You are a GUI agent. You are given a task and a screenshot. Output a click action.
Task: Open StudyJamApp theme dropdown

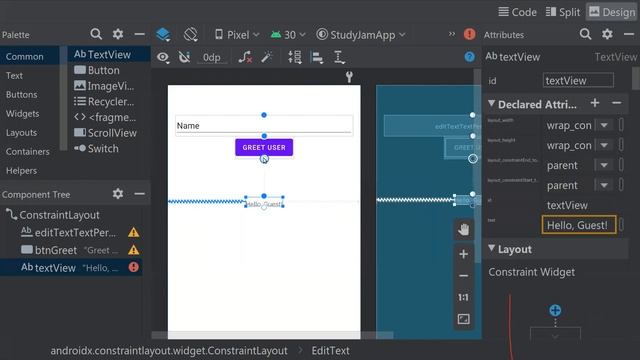pos(361,35)
